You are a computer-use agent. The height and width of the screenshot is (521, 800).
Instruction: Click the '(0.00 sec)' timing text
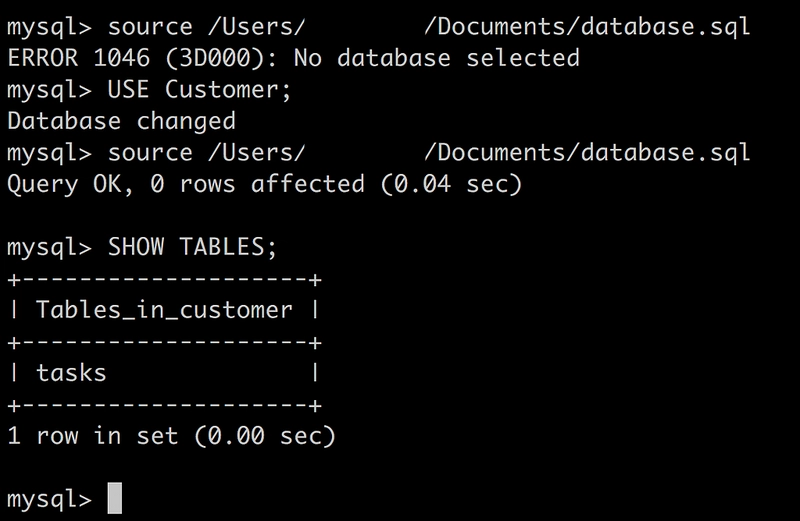[265, 436]
